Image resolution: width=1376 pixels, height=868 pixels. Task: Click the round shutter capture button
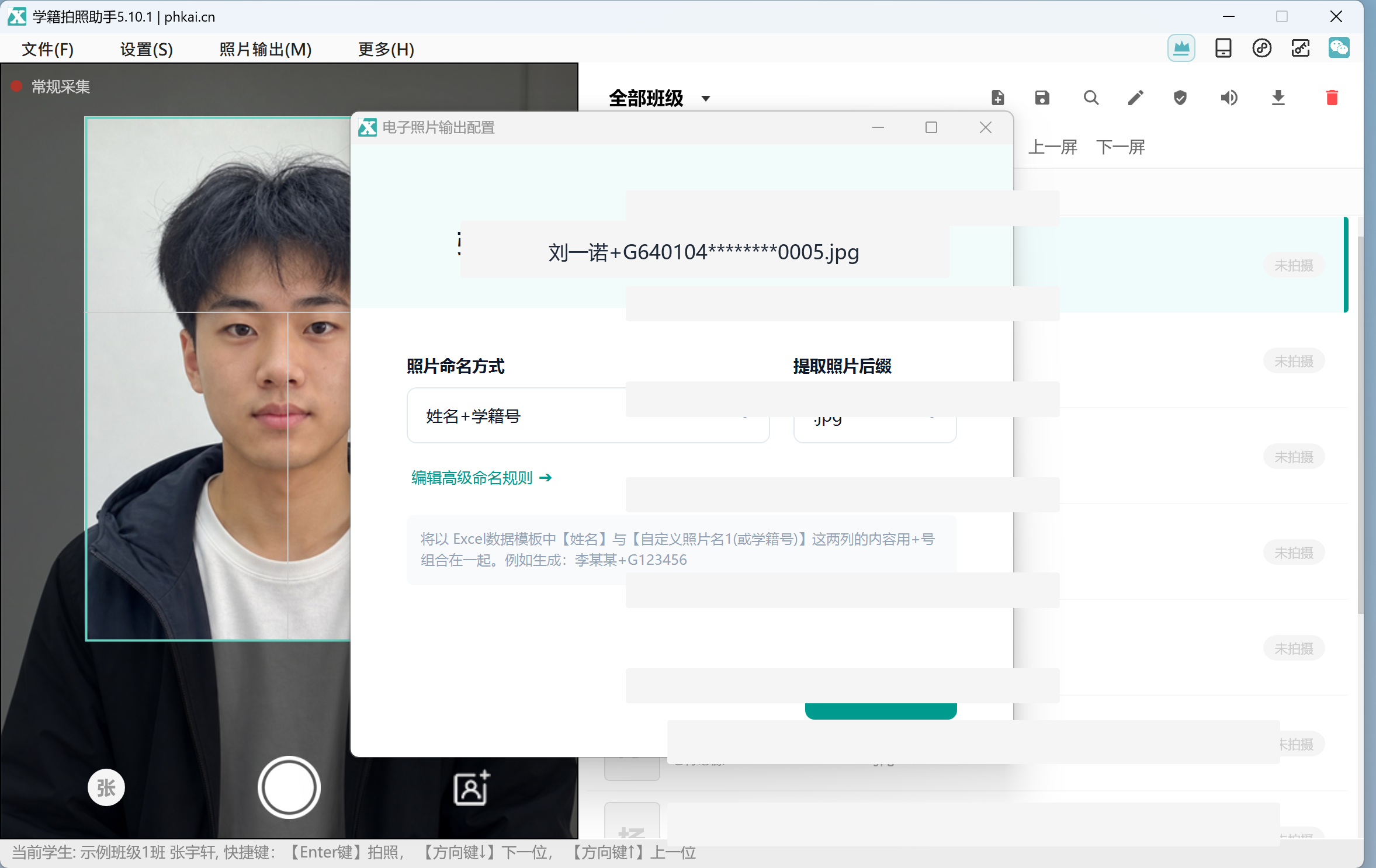pyautogui.click(x=289, y=787)
